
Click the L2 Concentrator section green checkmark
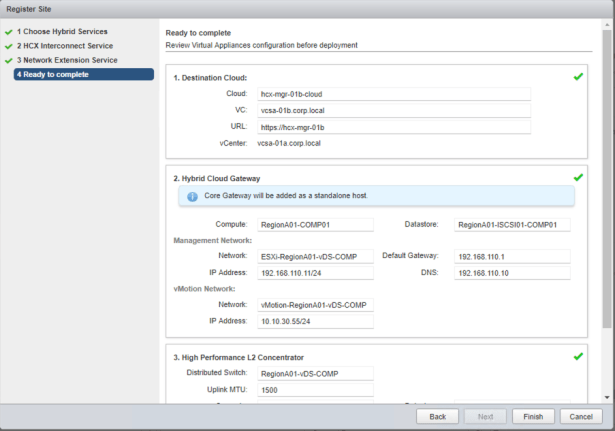coord(578,356)
